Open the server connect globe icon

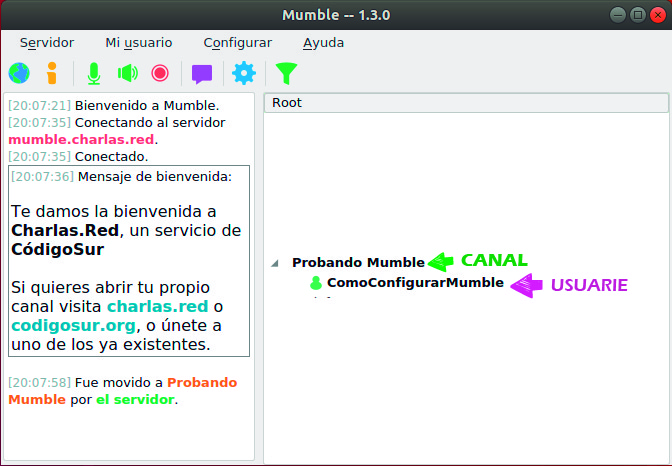(x=19, y=73)
